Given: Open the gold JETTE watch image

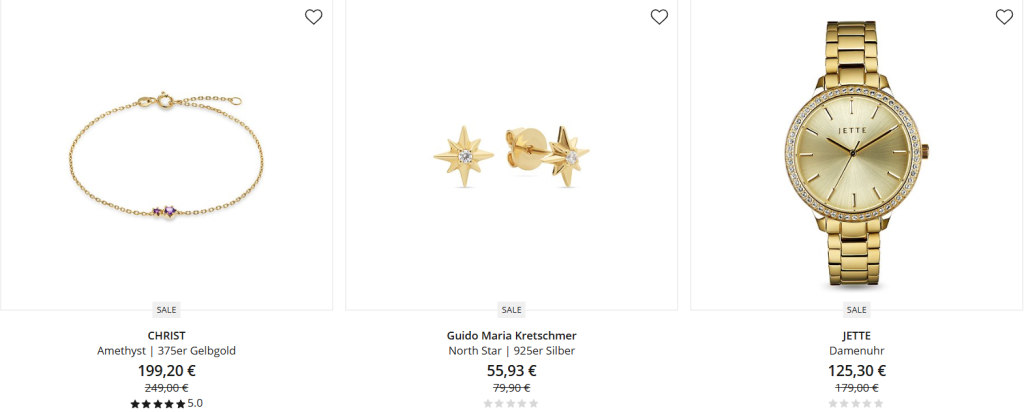Looking at the screenshot, I should point(856,155).
